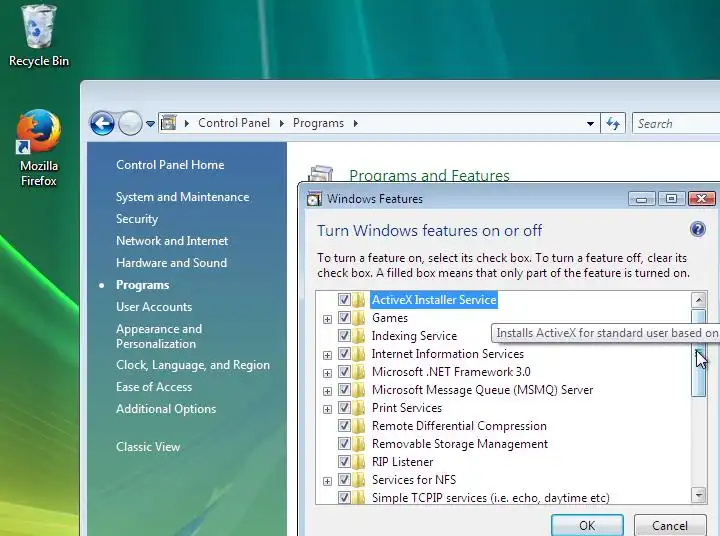Toggle Internet Information Services checkbox
The image size is (720, 536).
pyautogui.click(x=344, y=354)
